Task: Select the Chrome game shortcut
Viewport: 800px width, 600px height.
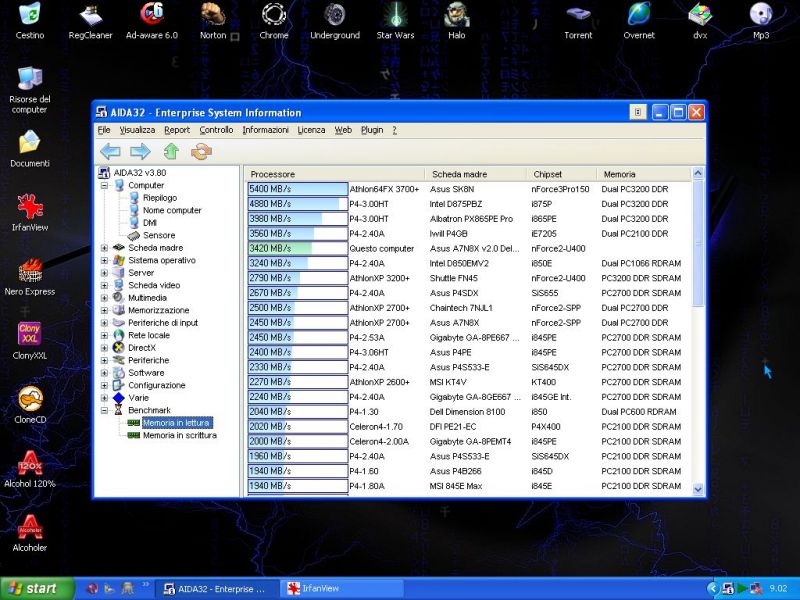Action: coord(274,21)
